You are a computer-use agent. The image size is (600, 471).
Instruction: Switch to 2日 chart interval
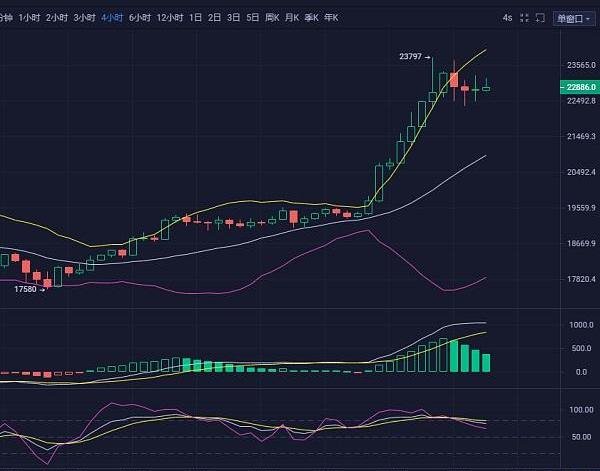click(x=214, y=18)
